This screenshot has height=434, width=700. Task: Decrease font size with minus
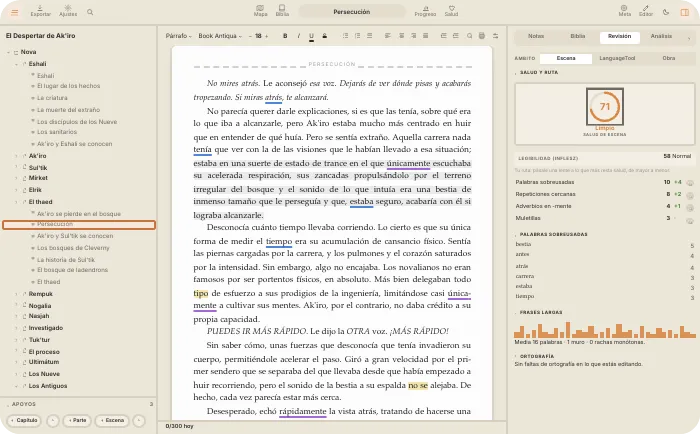[250, 36]
